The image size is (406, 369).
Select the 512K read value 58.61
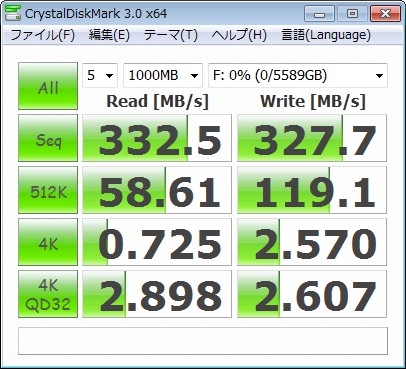[x=157, y=190]
